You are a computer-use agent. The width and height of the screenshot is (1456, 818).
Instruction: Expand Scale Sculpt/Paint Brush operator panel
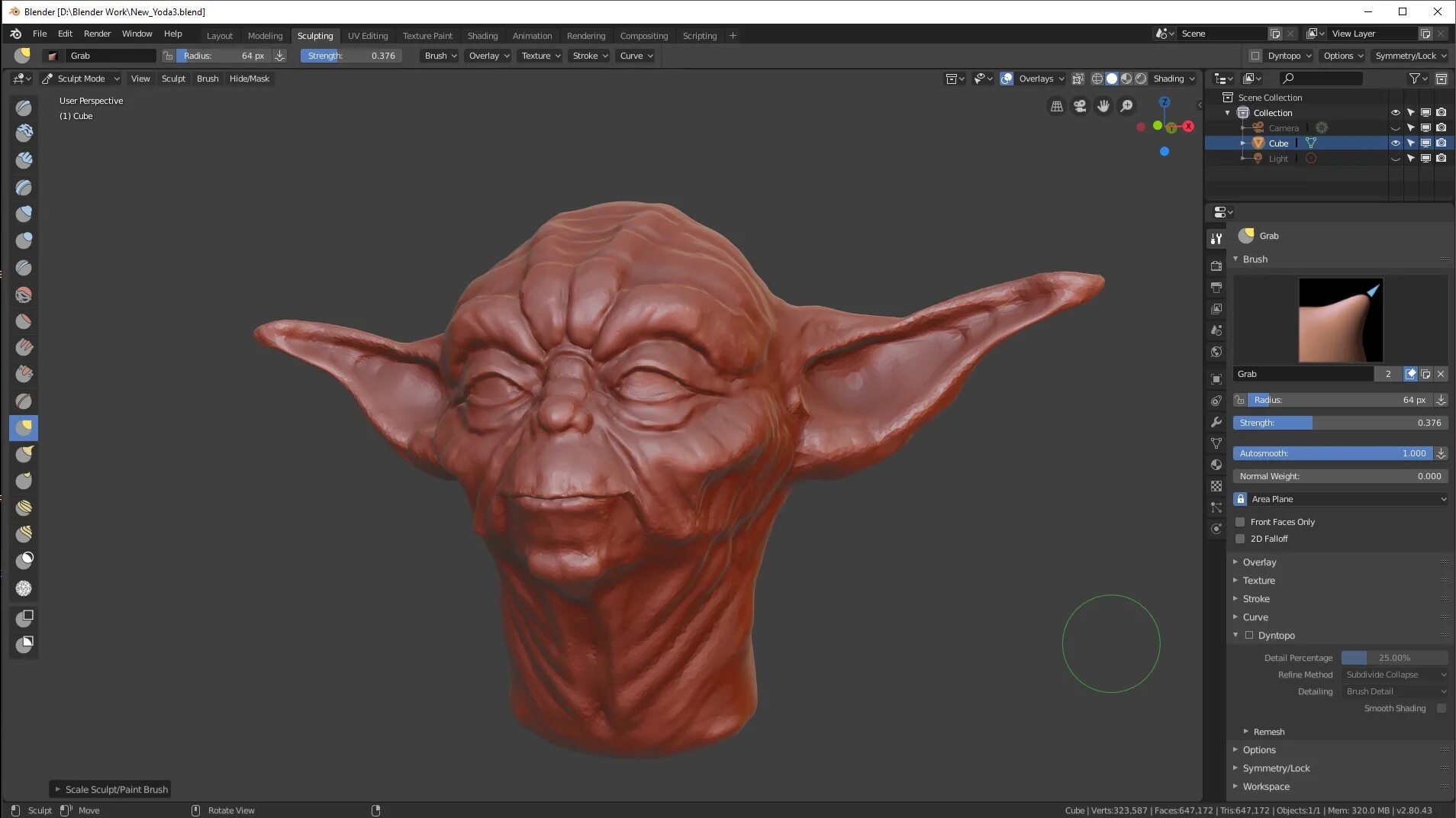[x=111, y=790]
